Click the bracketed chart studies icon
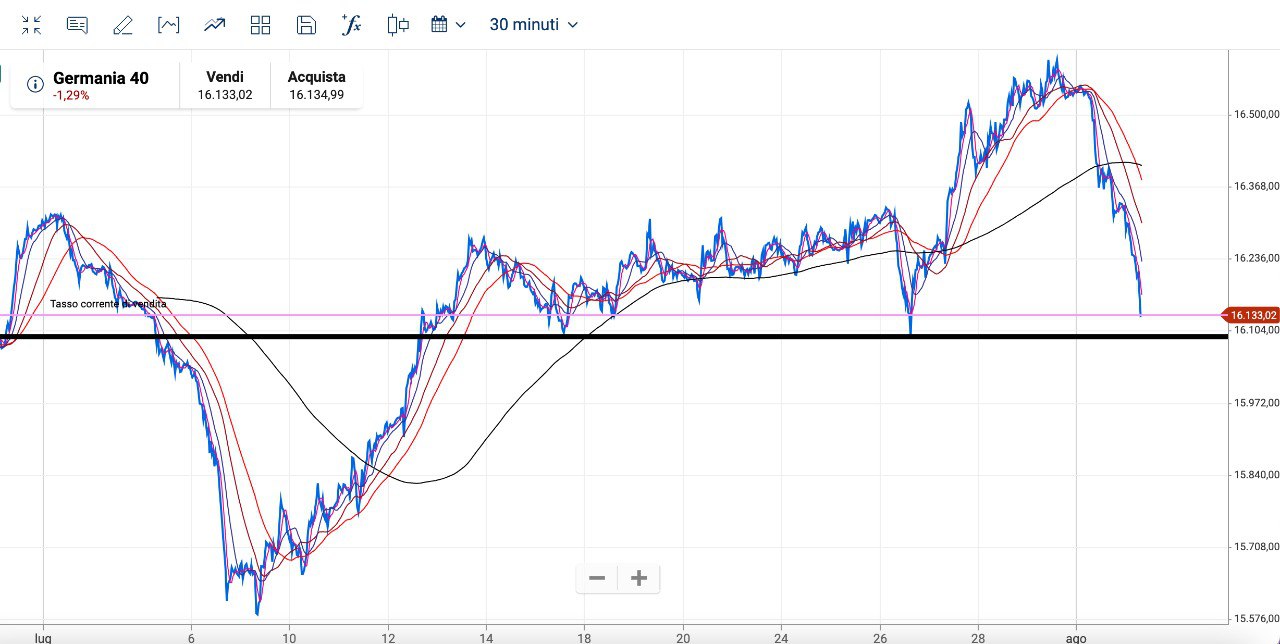 tap(169, 25)
